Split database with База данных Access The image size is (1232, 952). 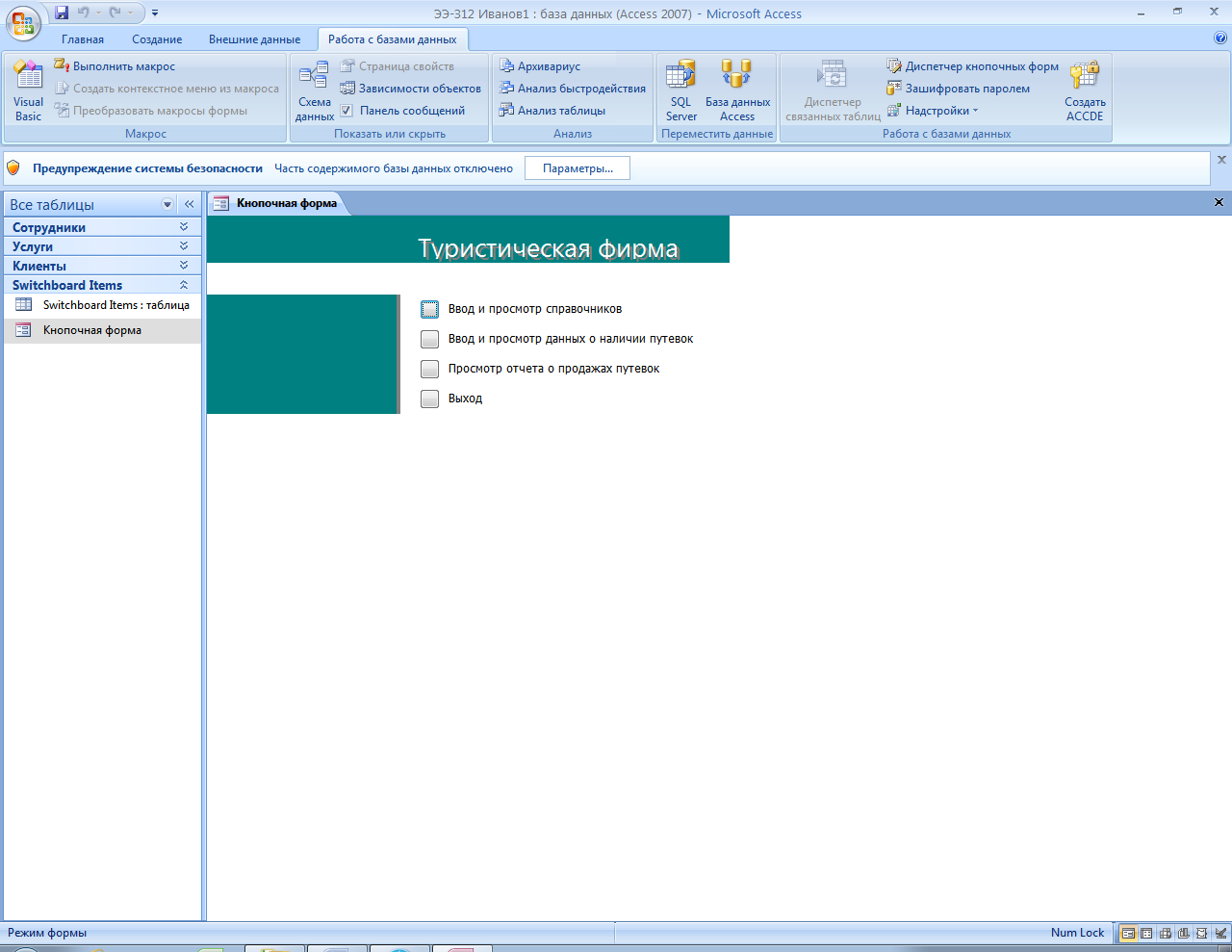click(737, 91)
